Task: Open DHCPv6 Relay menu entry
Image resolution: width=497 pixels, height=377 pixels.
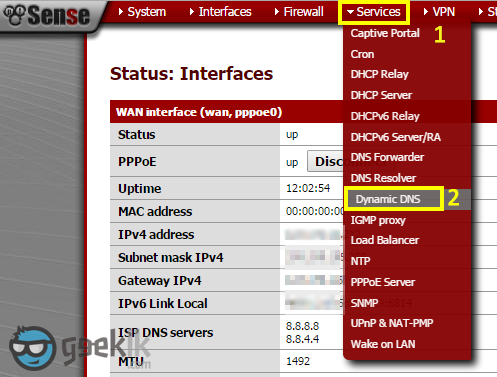Action: [385, 116]
